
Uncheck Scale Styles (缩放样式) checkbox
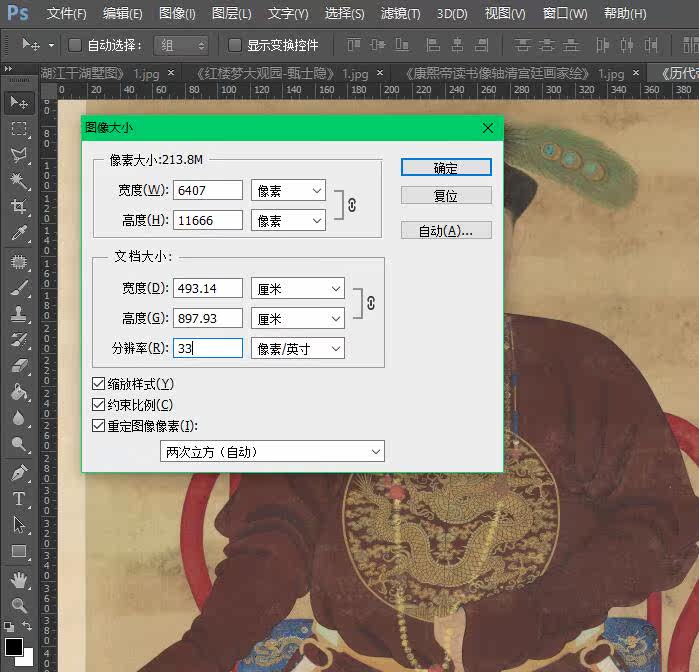click(x=98, y=383)
